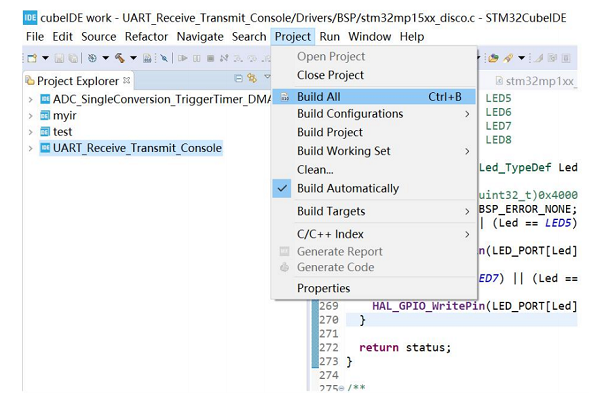Viewport: 600px width, 402px height.
Task: Open the Navigate menu
Action: click(x=200, y=37)
